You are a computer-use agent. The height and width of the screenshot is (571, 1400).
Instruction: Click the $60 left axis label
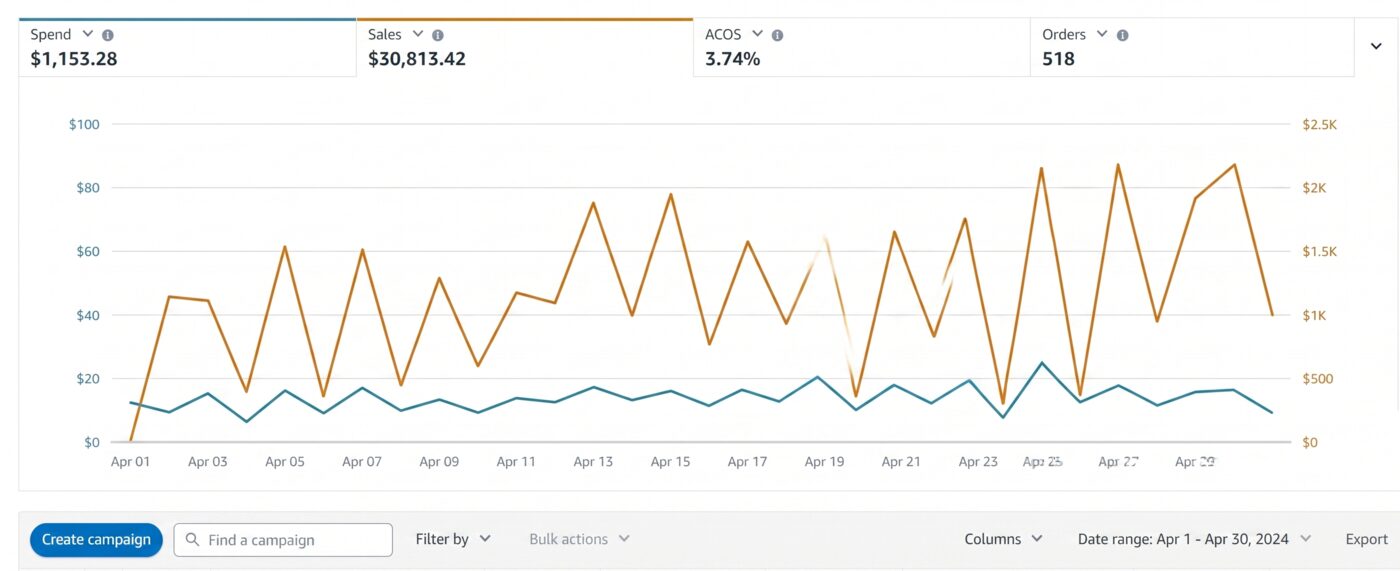click(x=88, y=251)
